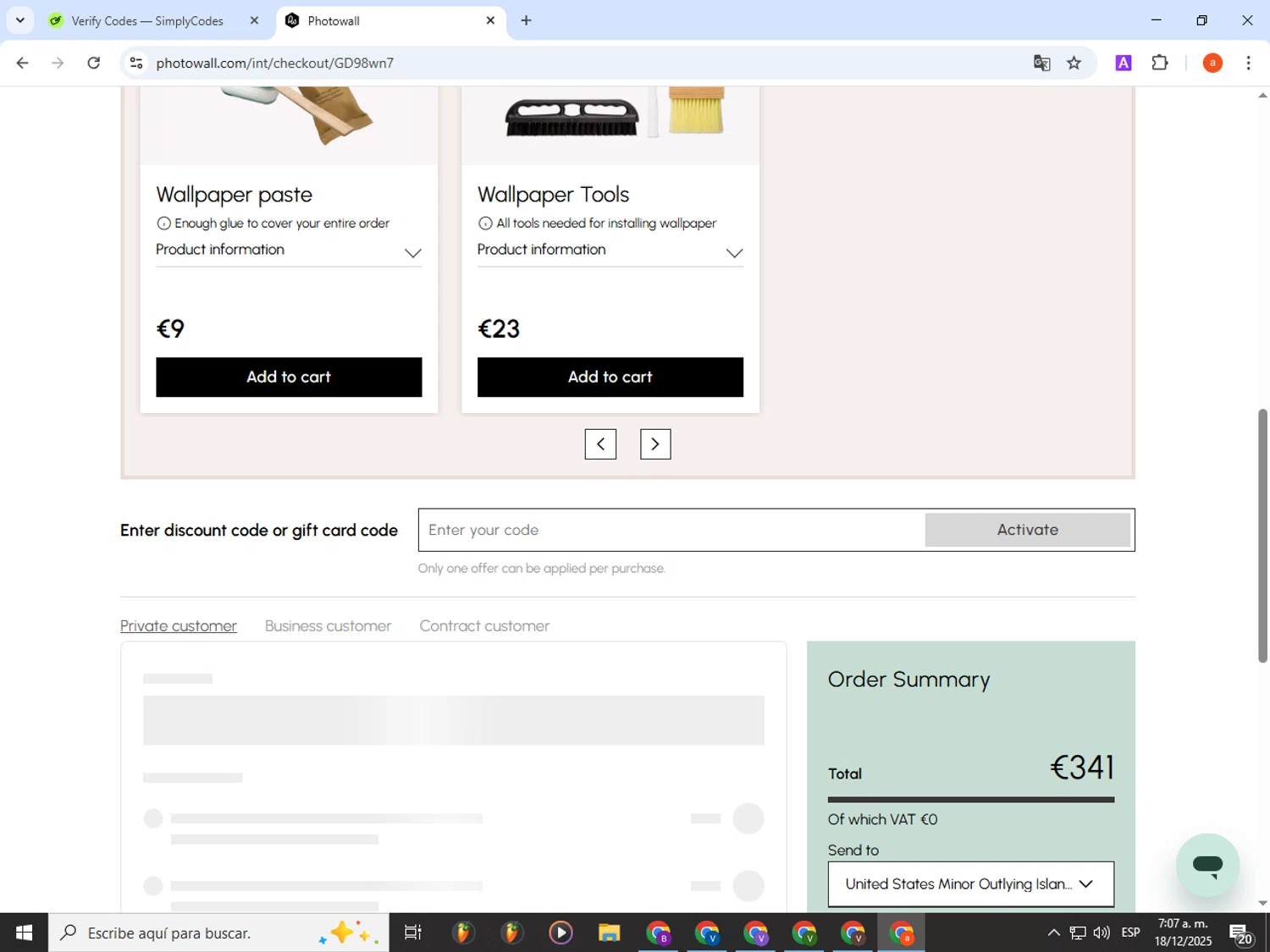The height and width of the screenshot is (952, 1270).
Task: Open the Chrome profile avatar
Action: pyautogui.click(x=1212, y=63)
